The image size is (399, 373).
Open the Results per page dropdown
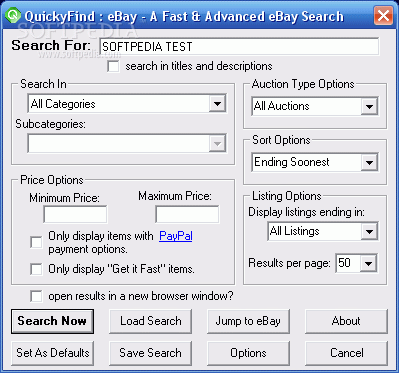[x=357, y=263]
